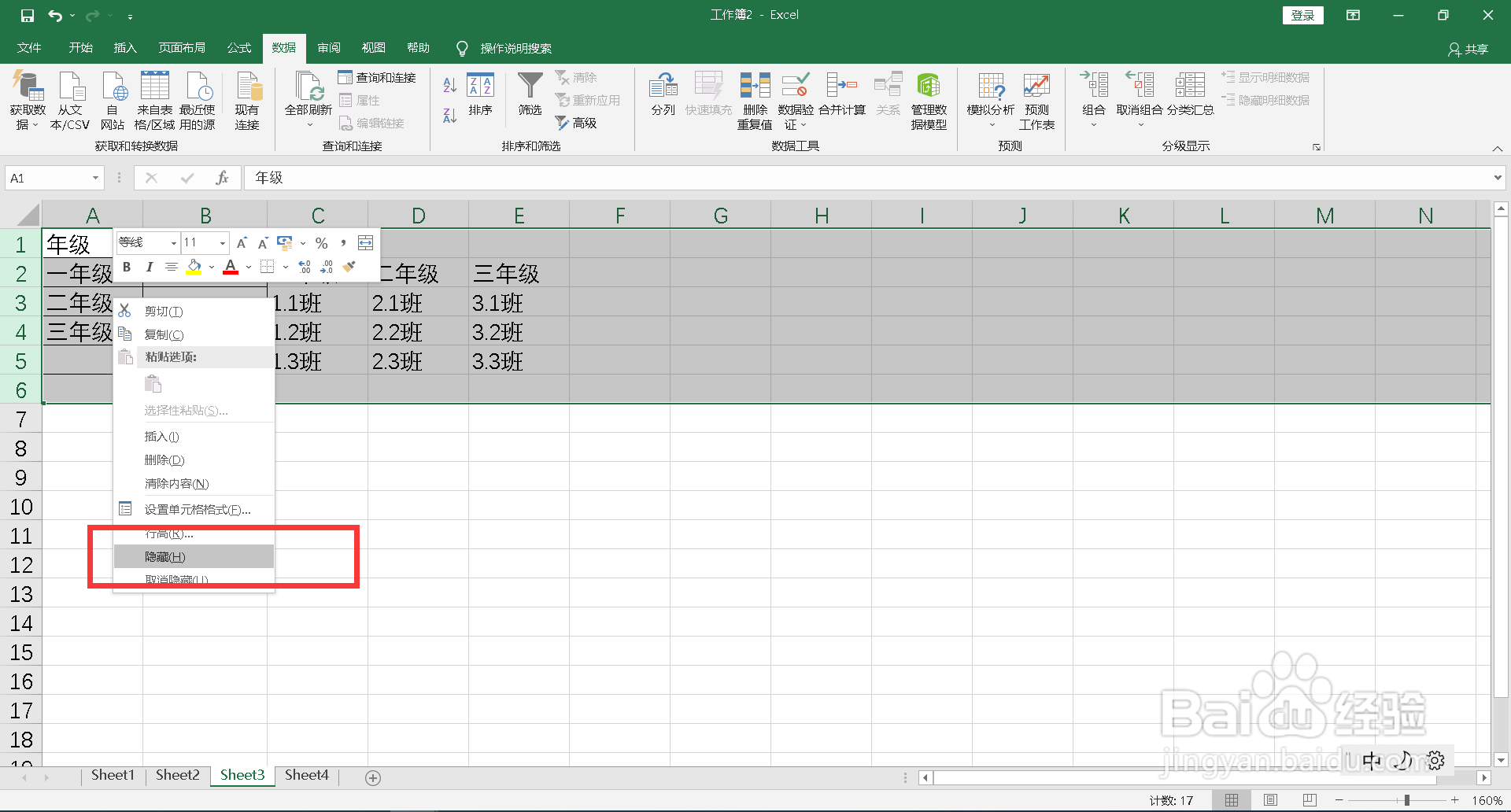
Task: Toggle italic in the mini toolbar
Action: point(149,267)
